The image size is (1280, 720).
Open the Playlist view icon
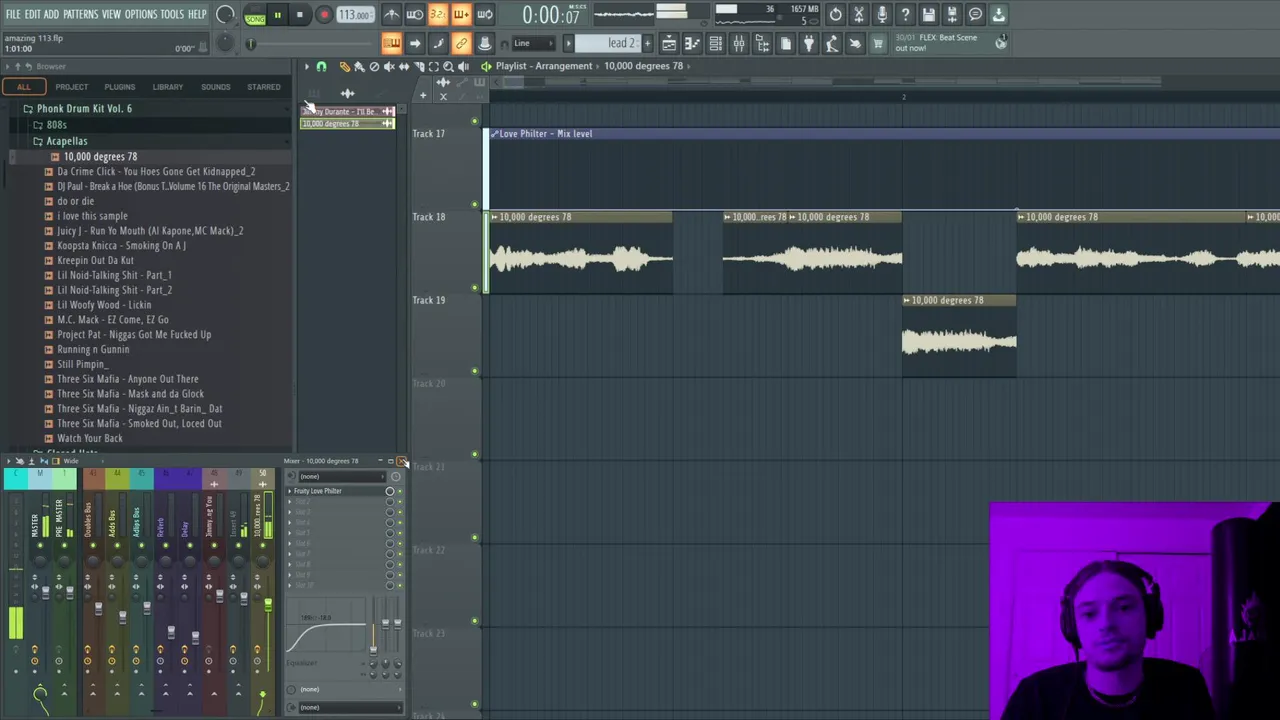point(669,43)
